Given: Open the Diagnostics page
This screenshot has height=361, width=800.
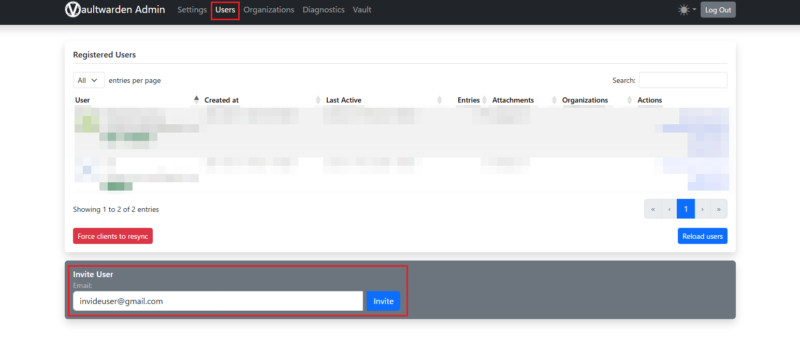Looking at the screenshot, I should 323,10.
